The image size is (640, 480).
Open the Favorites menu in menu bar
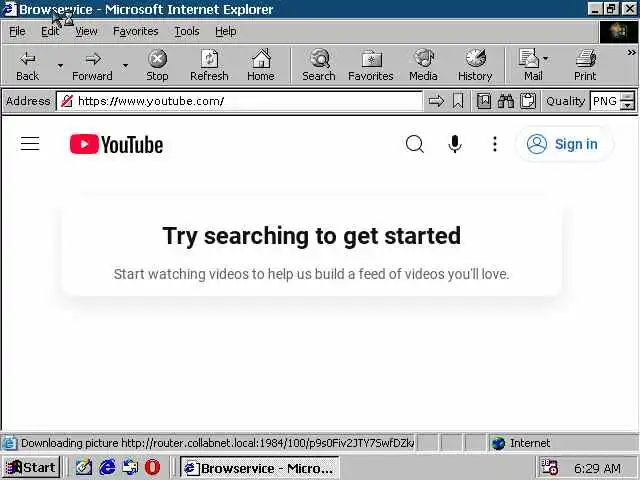pos(136,31)
